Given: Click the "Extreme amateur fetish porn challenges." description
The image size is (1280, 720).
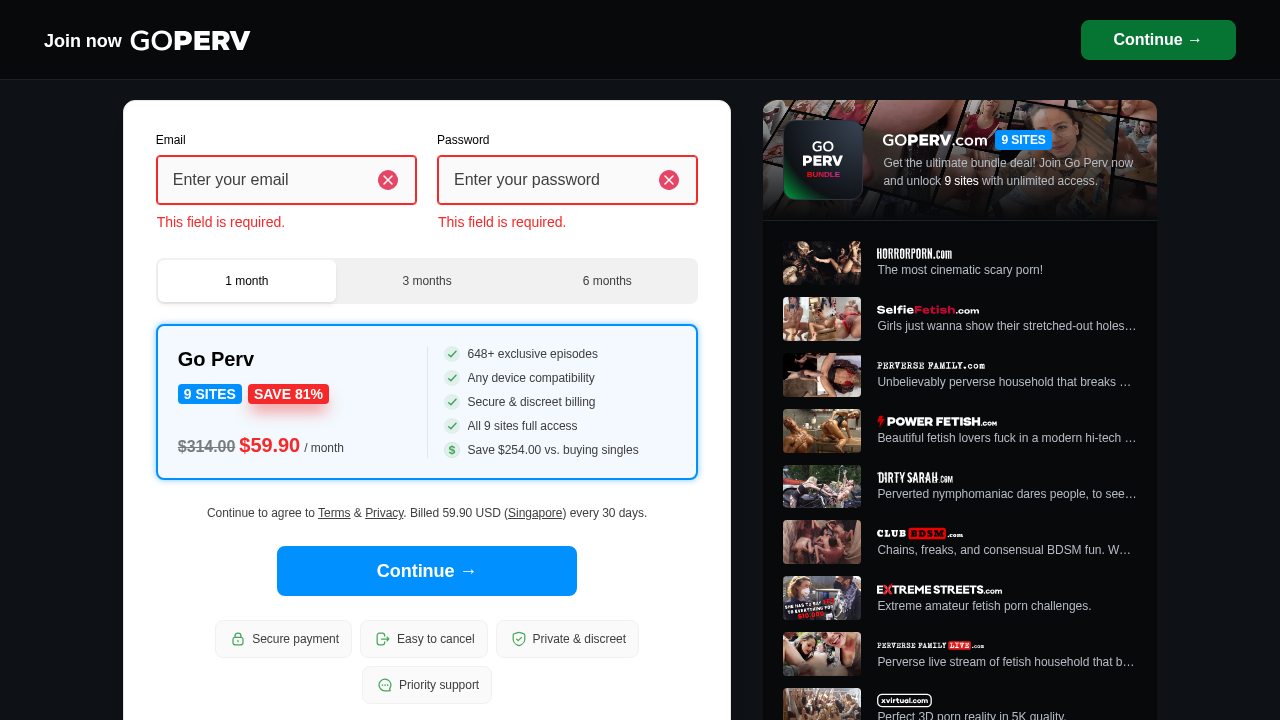Looking at the screenshot, I should pyautogui.click(x=985, y=606).
